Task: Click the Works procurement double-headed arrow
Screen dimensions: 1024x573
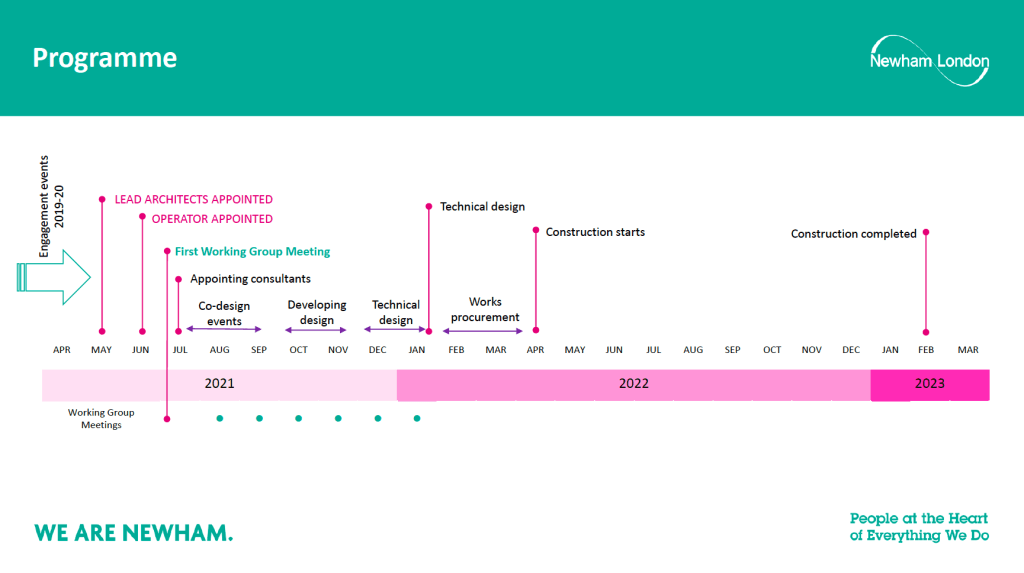Action: (x=484, y=330)
